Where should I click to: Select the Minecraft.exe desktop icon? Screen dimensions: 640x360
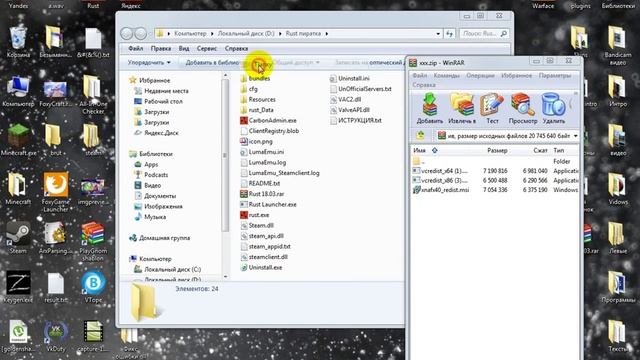pyautogui.click(x=18, y=140)
